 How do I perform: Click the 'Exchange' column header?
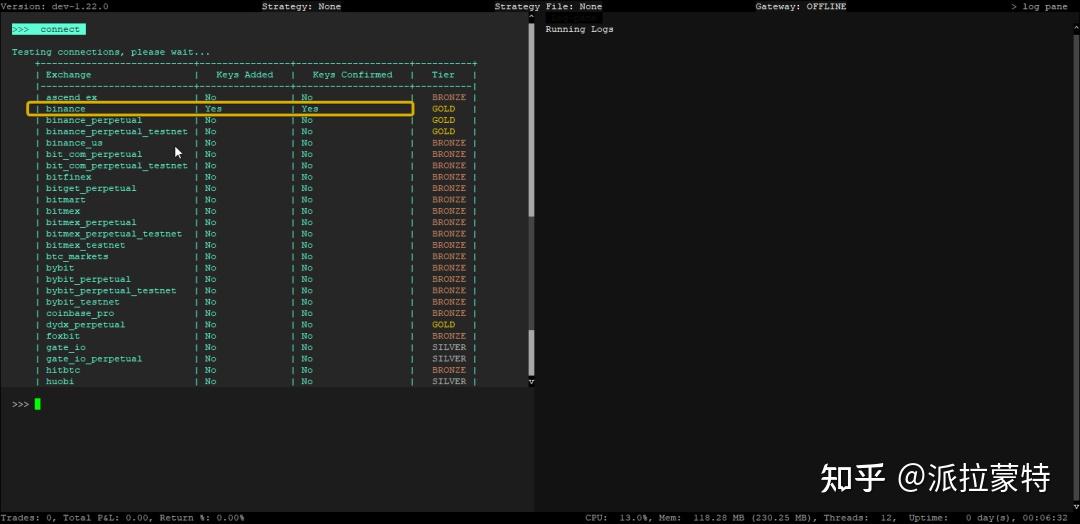68,75
